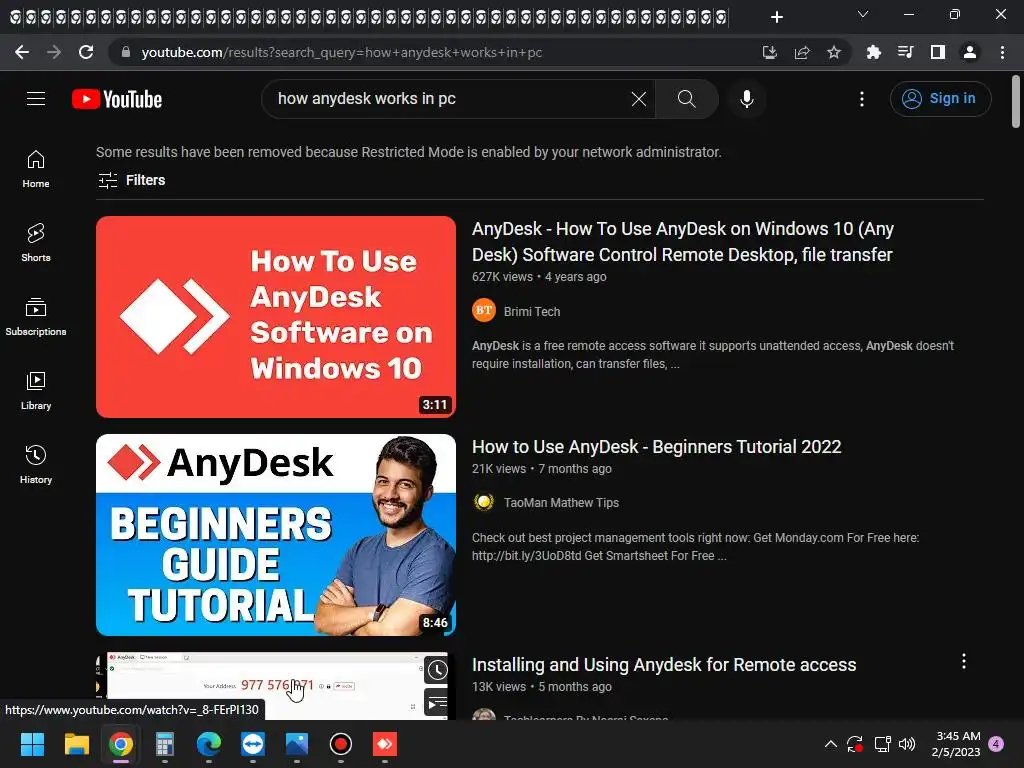Open Chrome three-dot menu
1024x768 pixels.
point(1002,52)
